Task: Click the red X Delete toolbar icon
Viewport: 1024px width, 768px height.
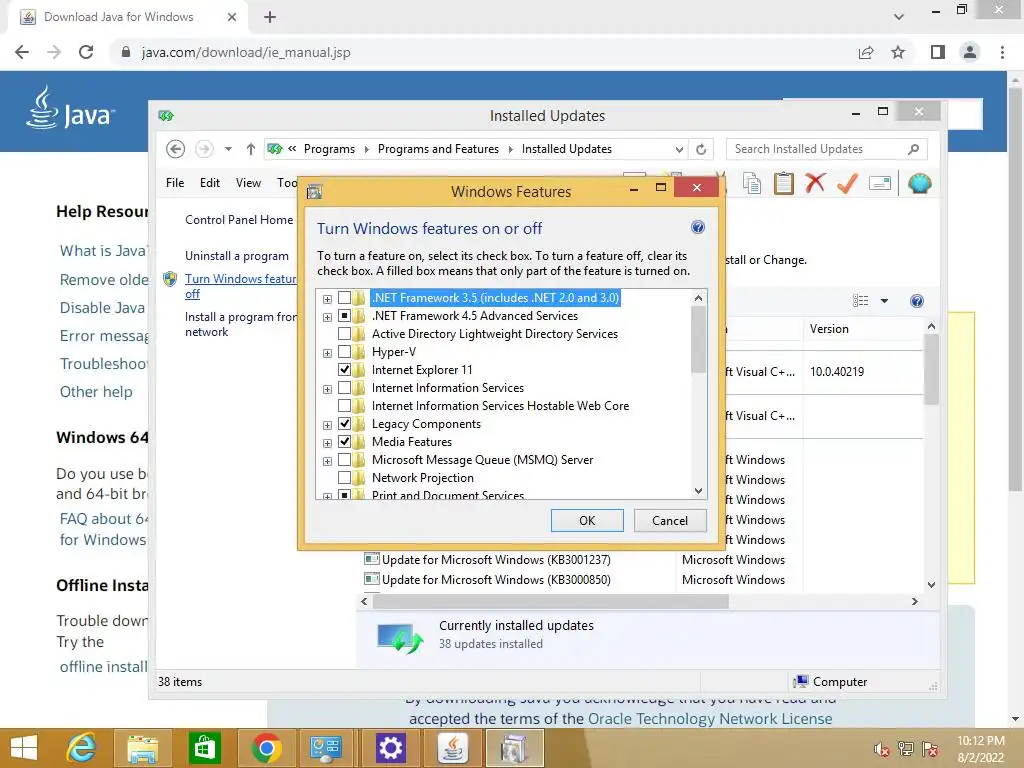Action: pyautogui.click(x=815, y=184)
